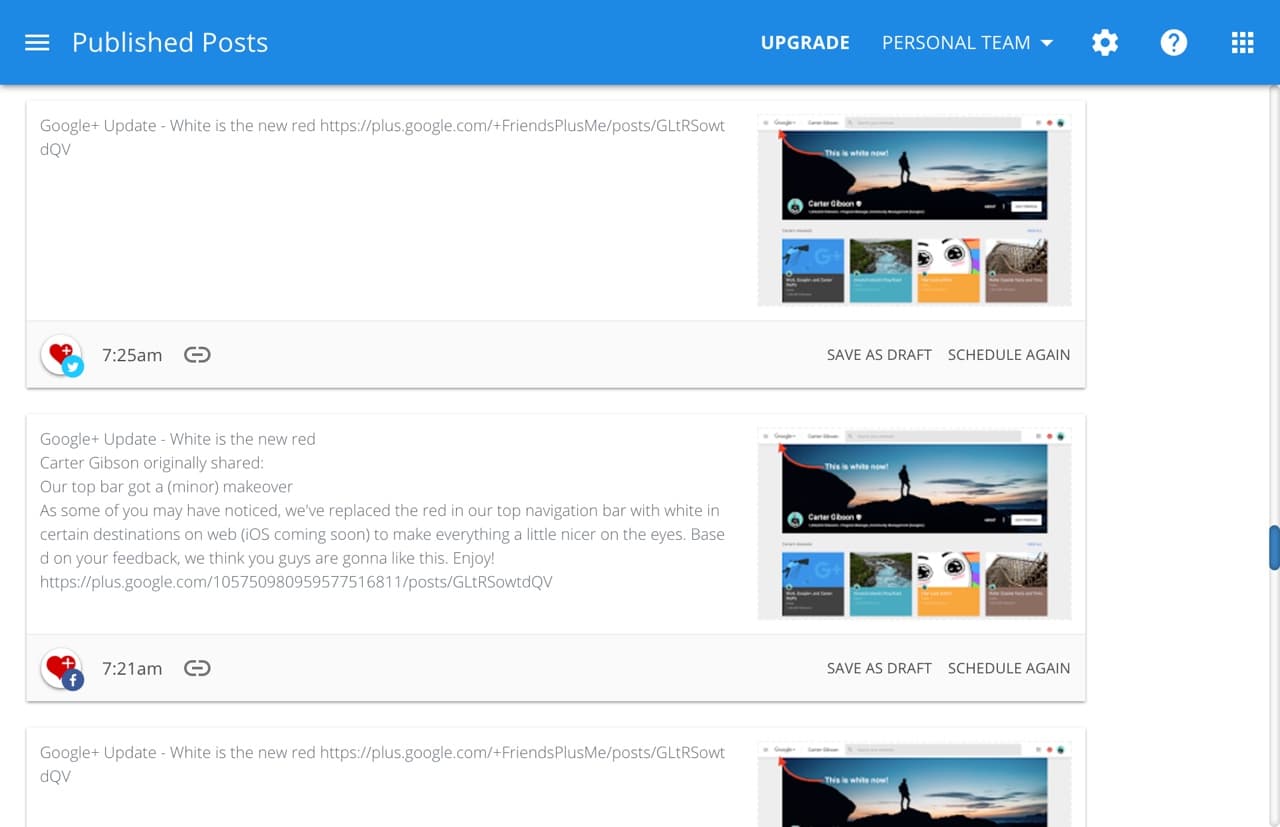Schedule the 7:25am Twitter post again
Screen dimensions: 1280x827
pyautogui.click(x=1009, y=355)
